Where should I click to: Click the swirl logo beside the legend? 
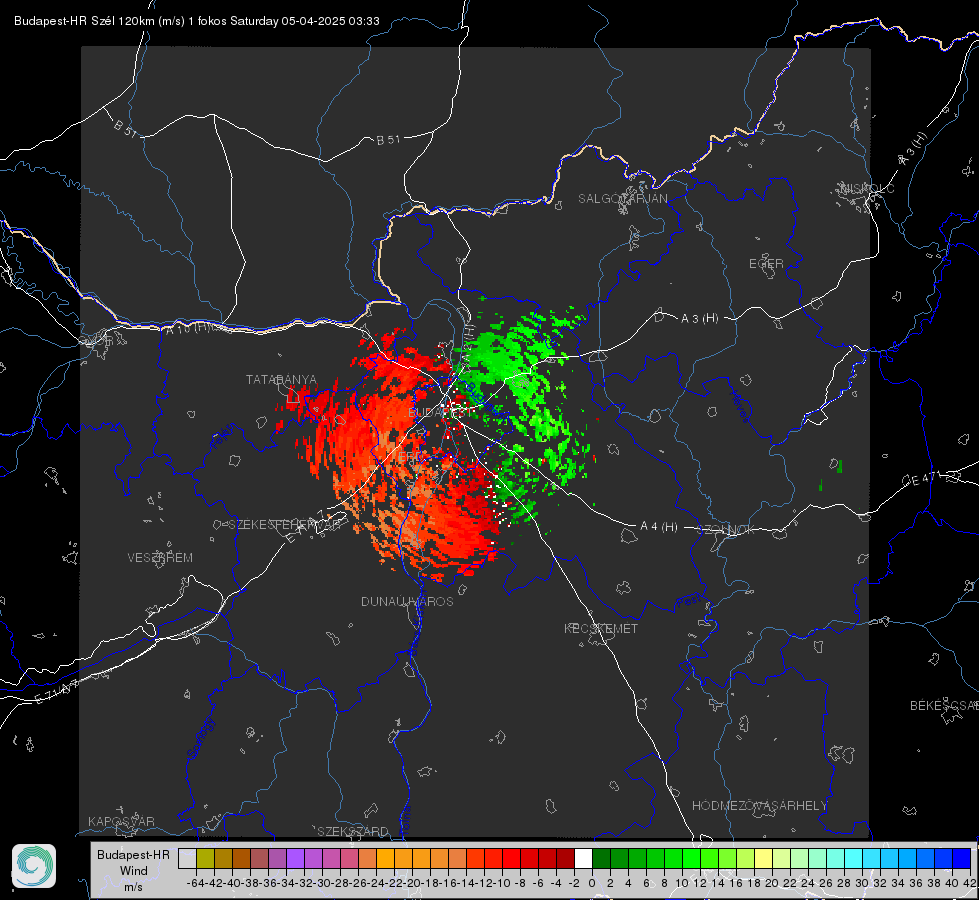(34, 866)
